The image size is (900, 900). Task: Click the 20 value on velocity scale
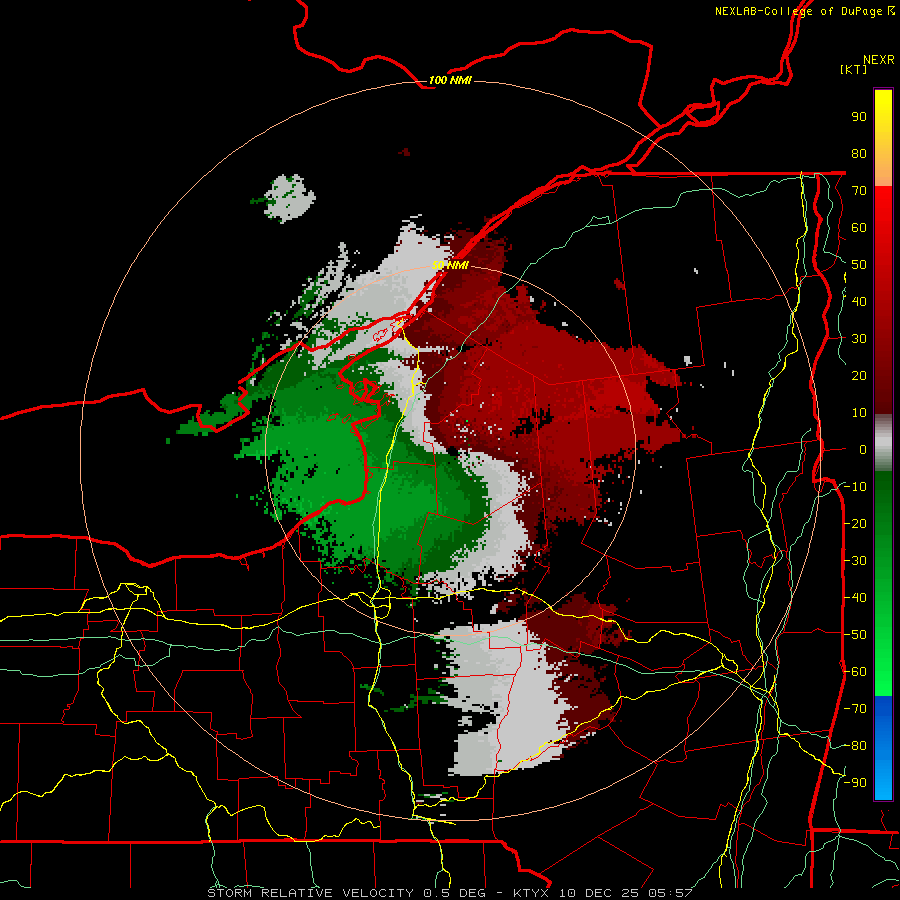[859, 375]
